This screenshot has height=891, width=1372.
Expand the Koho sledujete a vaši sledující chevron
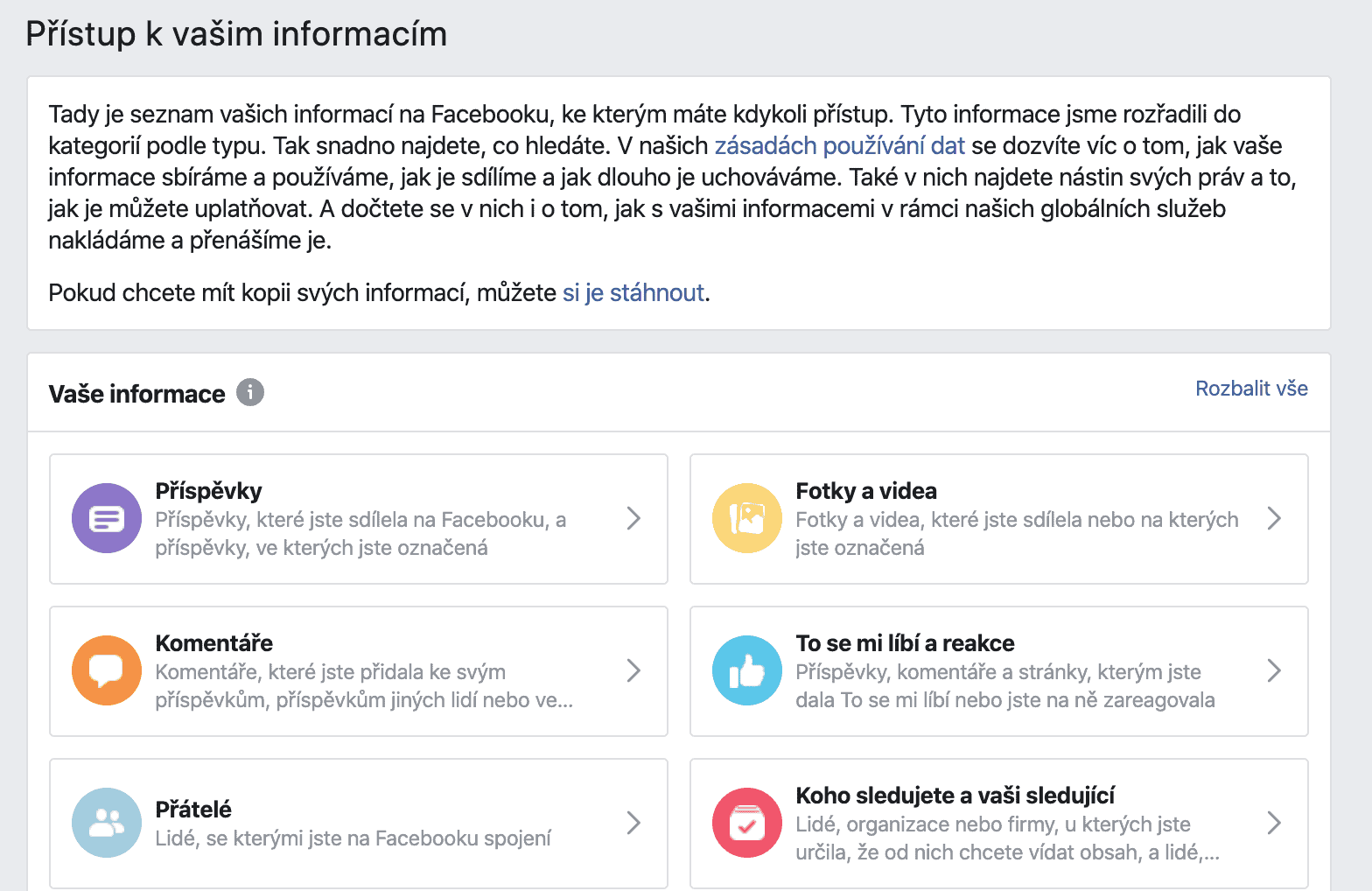coord(1275,823)
